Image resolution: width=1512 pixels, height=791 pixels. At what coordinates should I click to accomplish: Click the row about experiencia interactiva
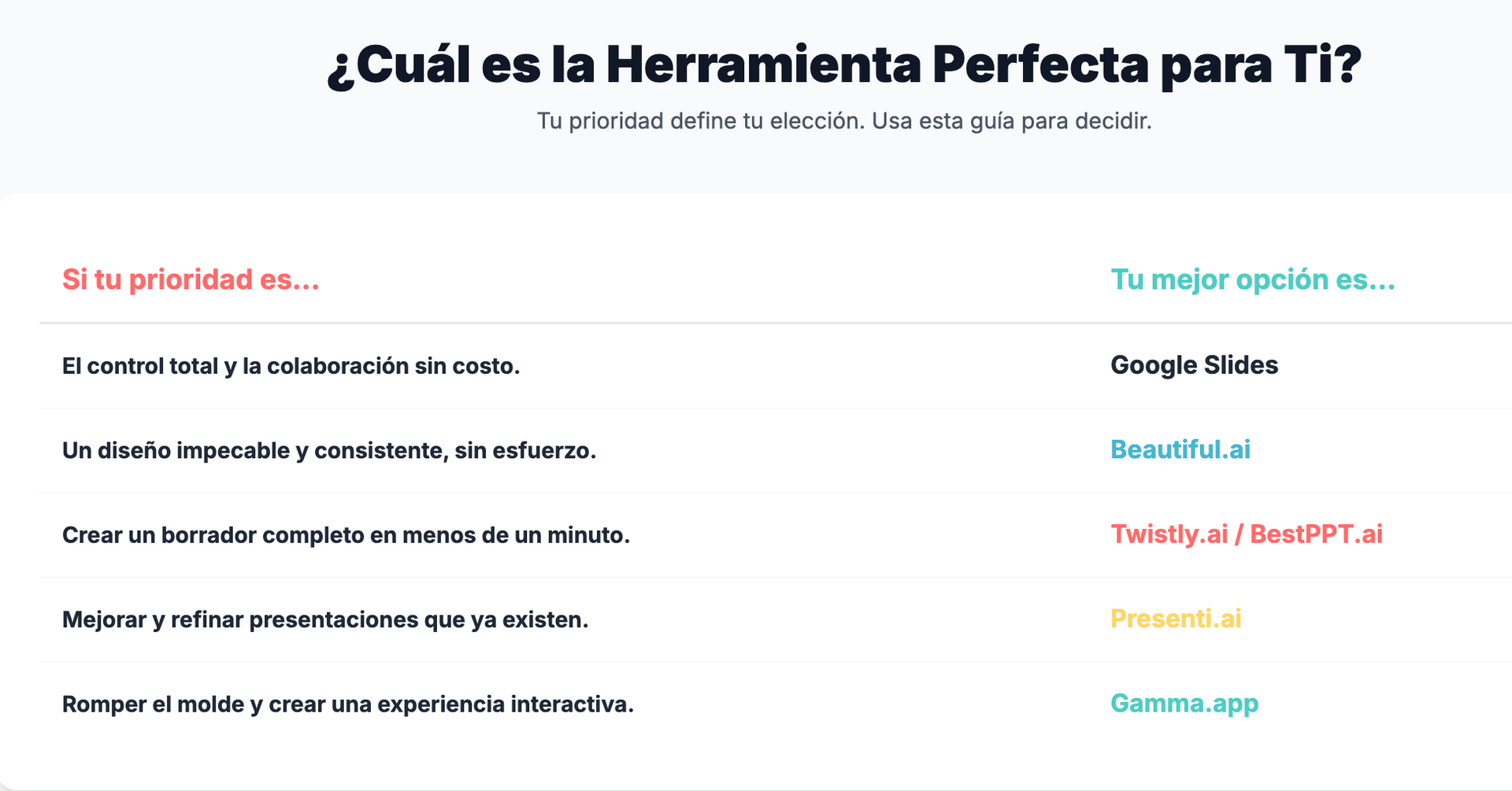coord(776,704)
